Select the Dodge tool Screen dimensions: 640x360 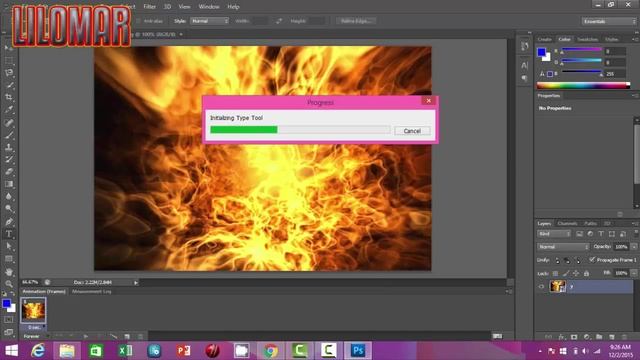point(9,209)
